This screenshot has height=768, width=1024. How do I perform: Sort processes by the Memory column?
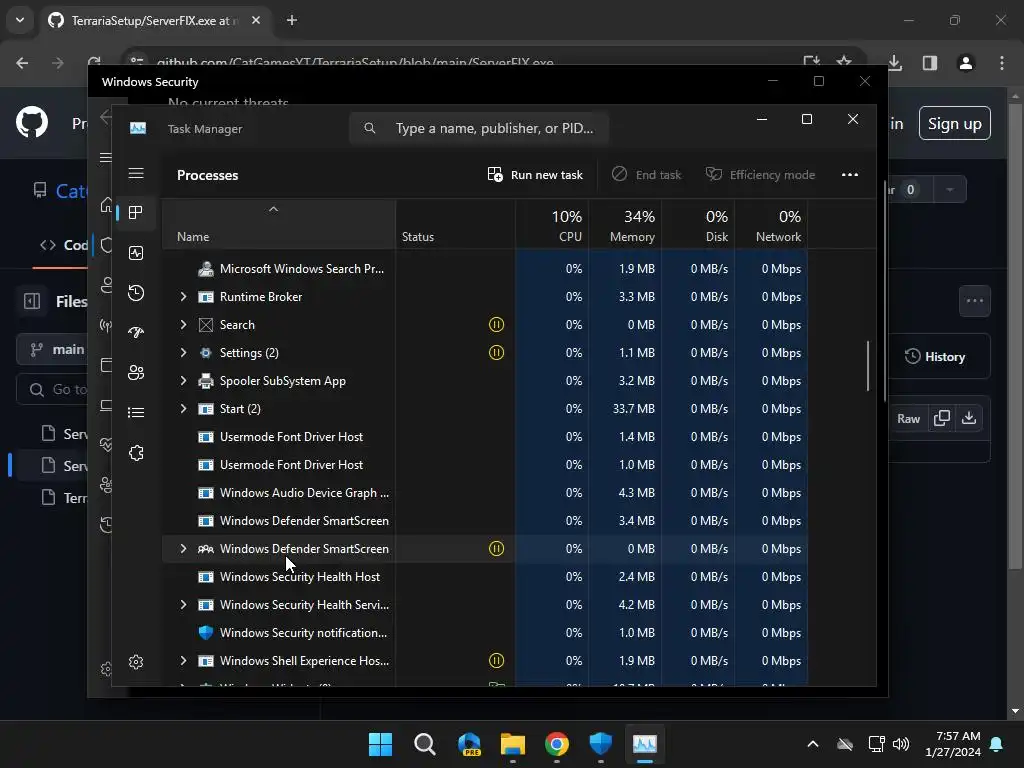[625, 224]
